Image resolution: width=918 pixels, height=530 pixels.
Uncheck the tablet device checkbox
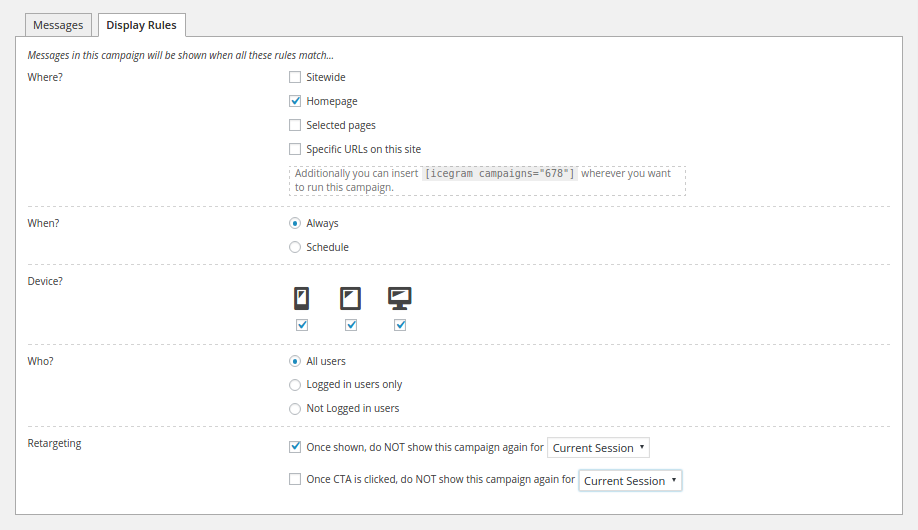[x=351, y=325]
